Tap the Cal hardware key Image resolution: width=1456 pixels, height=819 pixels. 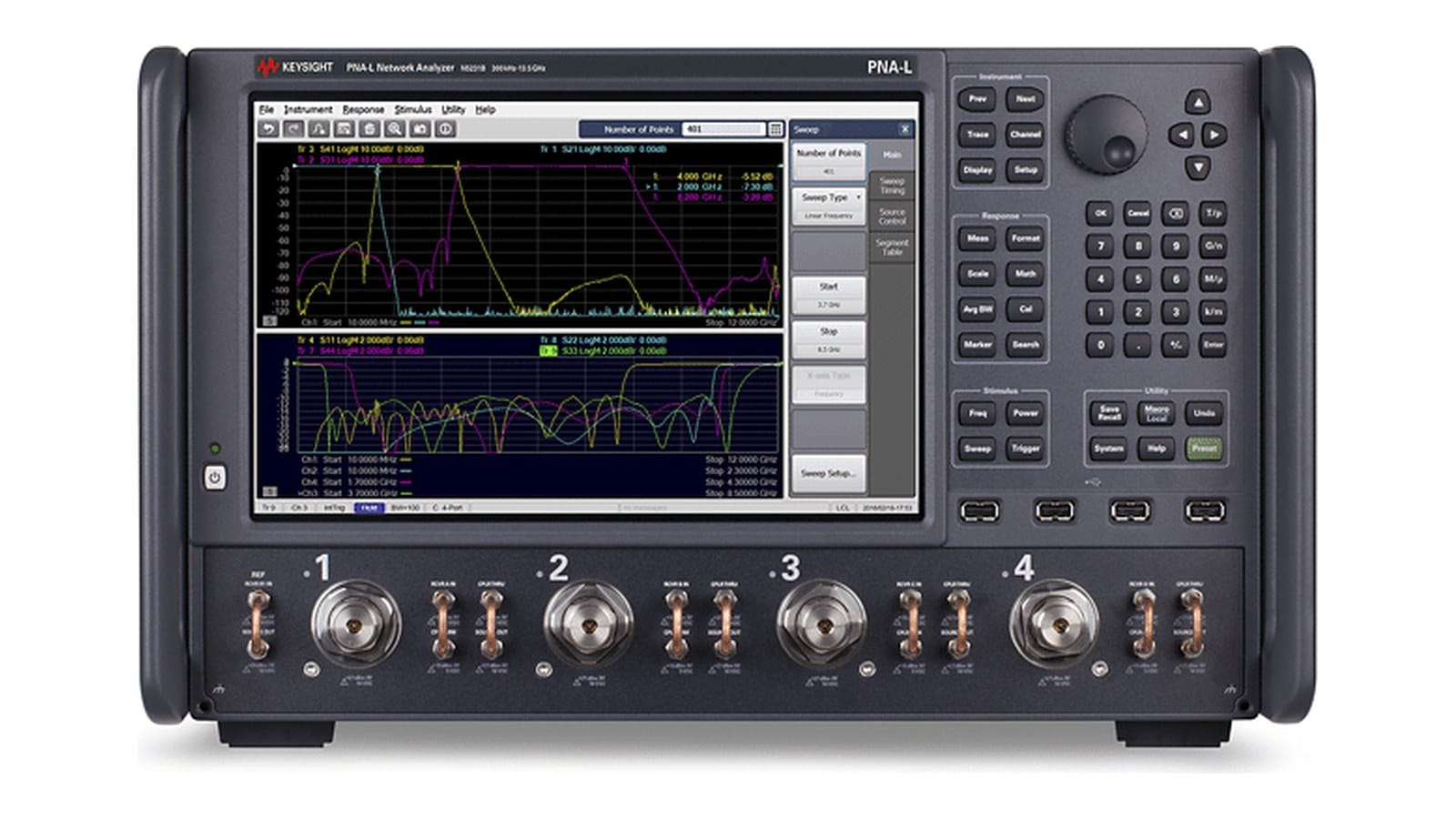tap(1026, 309)
